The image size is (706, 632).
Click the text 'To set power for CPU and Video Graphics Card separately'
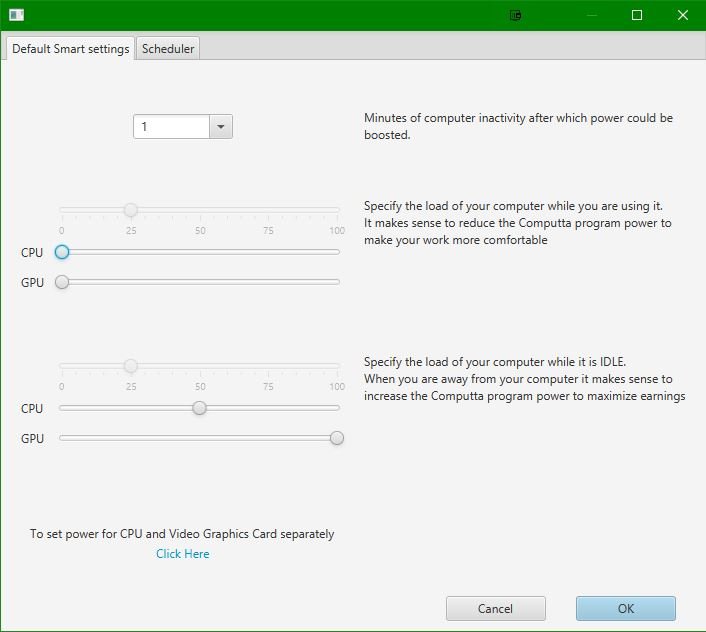(182, 534)
